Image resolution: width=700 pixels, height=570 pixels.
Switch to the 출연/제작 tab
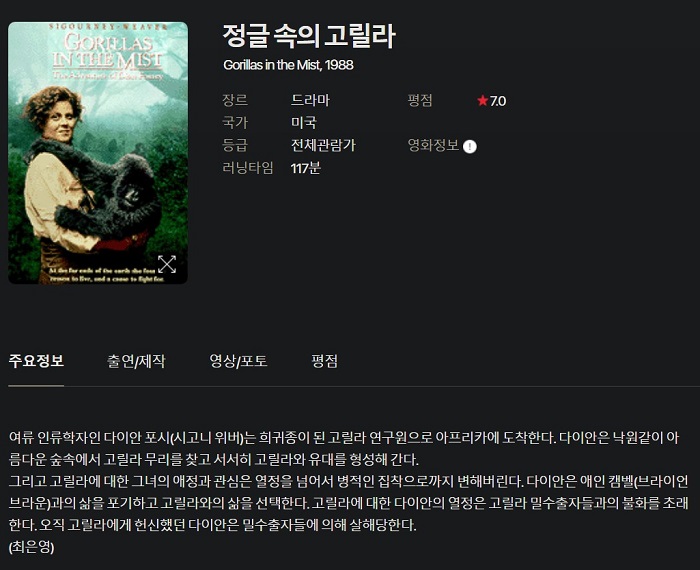pos(136,361)
